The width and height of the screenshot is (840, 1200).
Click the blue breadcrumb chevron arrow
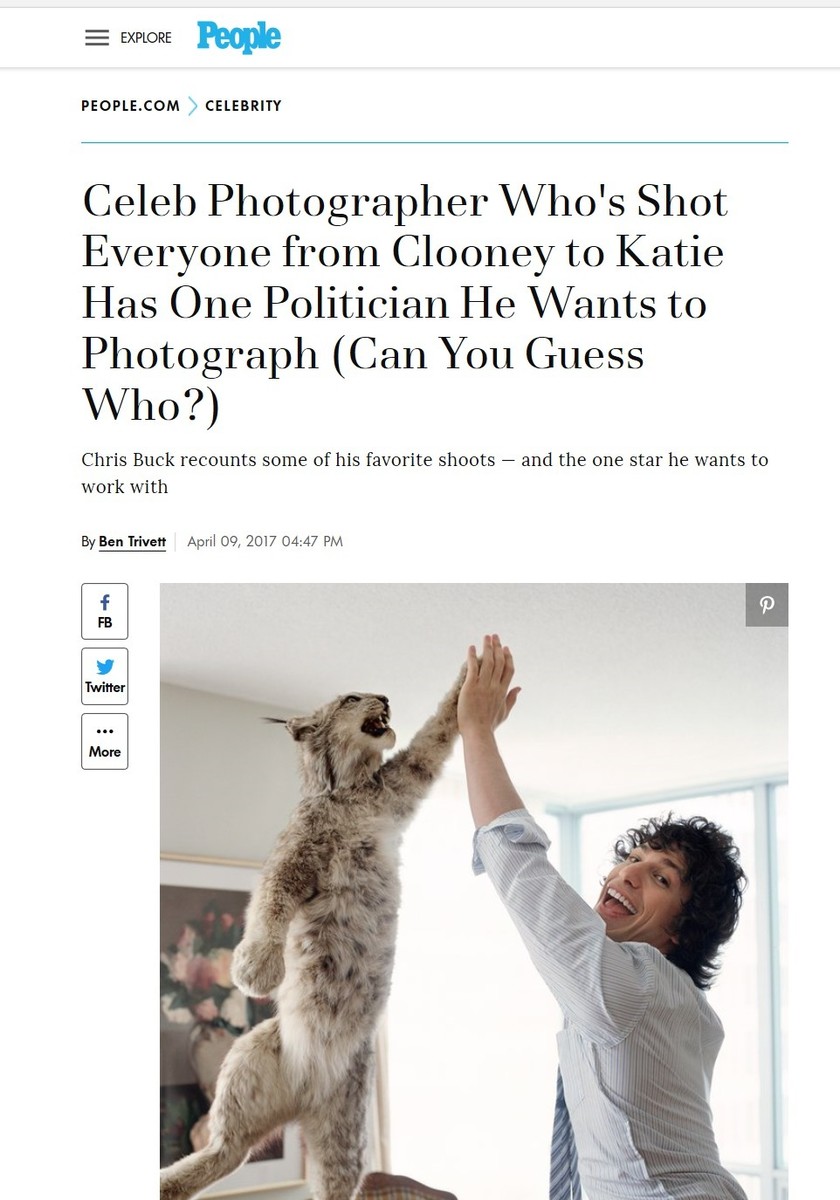[x=193, y=105]
